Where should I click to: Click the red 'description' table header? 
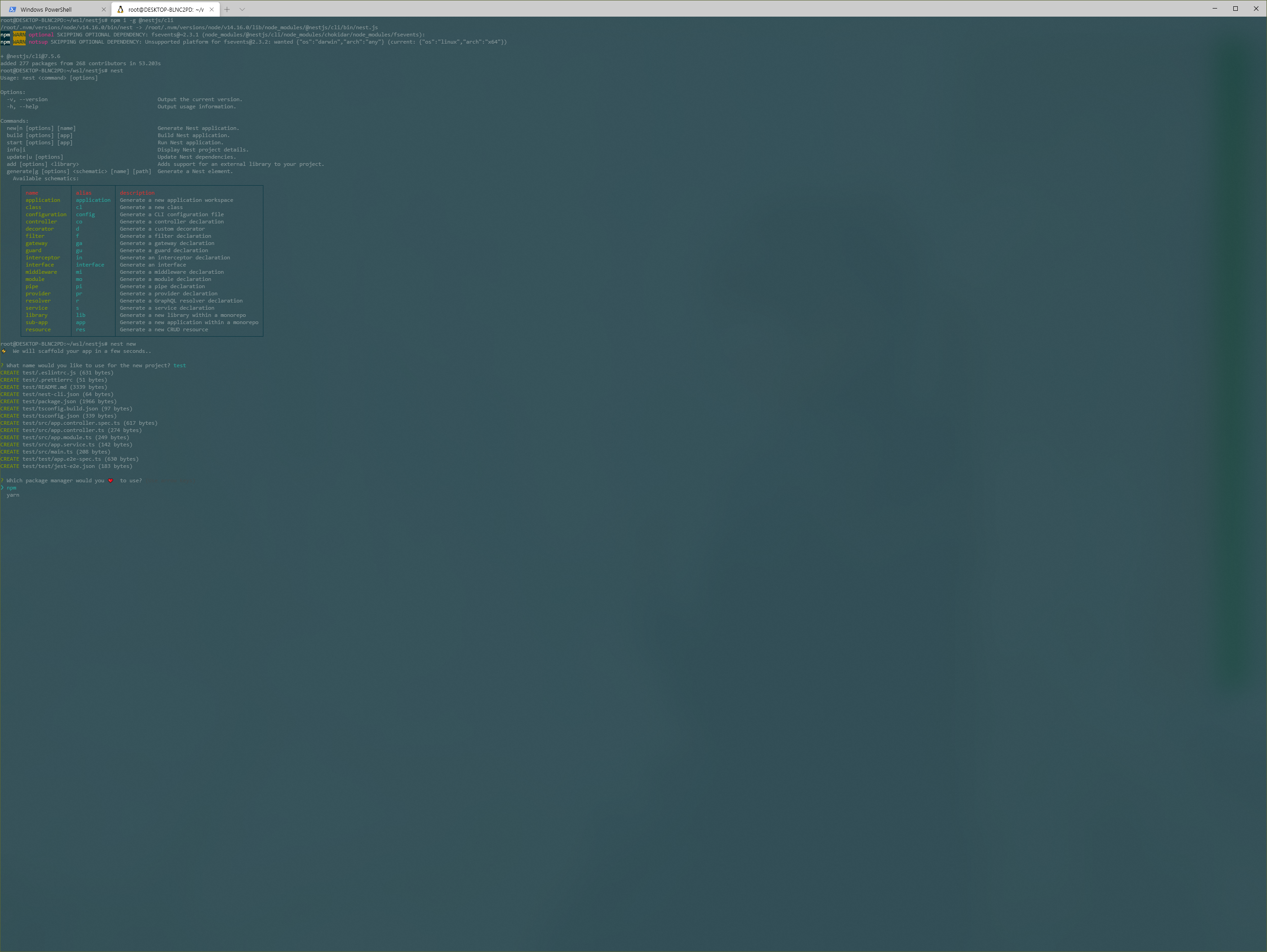point(137,193)
